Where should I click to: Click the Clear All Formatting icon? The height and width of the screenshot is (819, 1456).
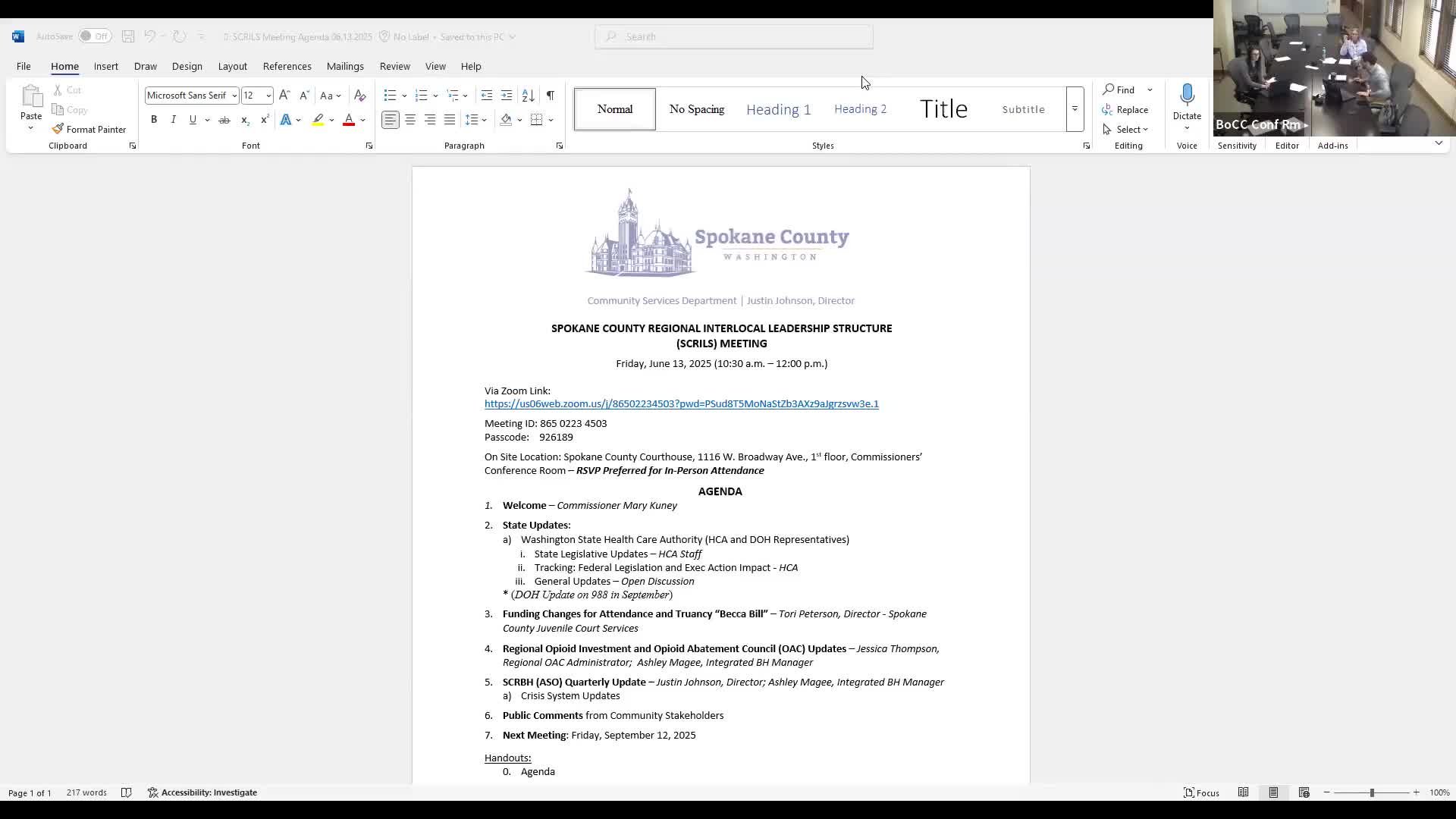(x=360, y=95)
